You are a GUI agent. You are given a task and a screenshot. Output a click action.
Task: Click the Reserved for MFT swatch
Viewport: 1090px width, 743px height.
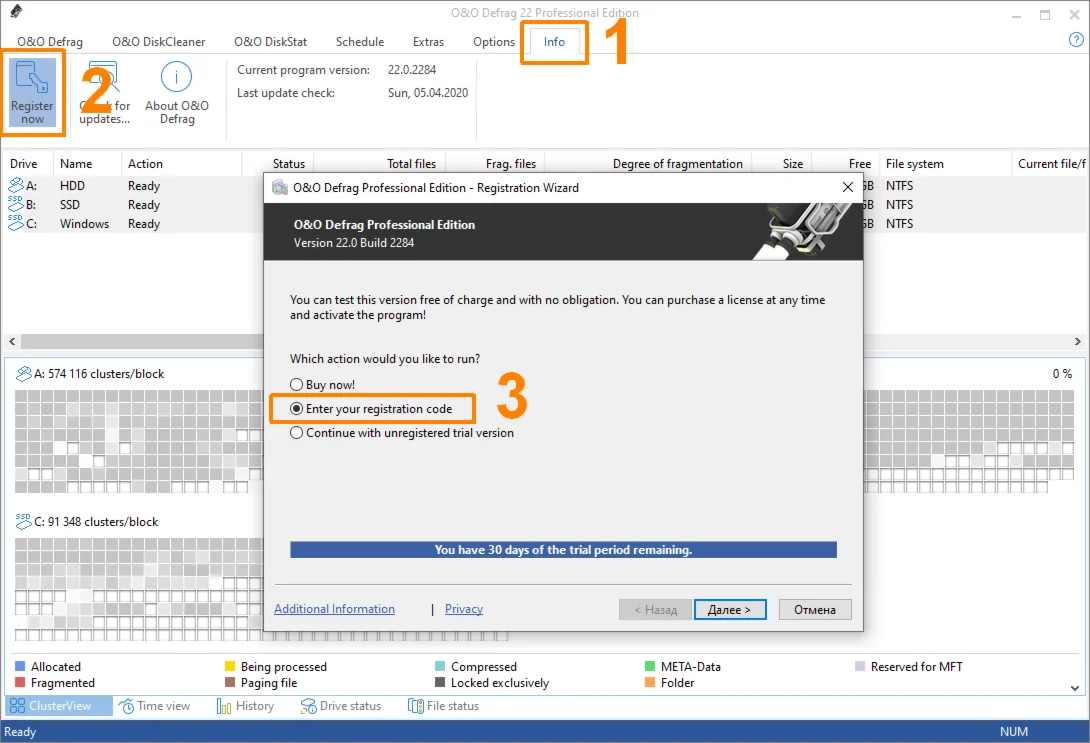(860, 666)
